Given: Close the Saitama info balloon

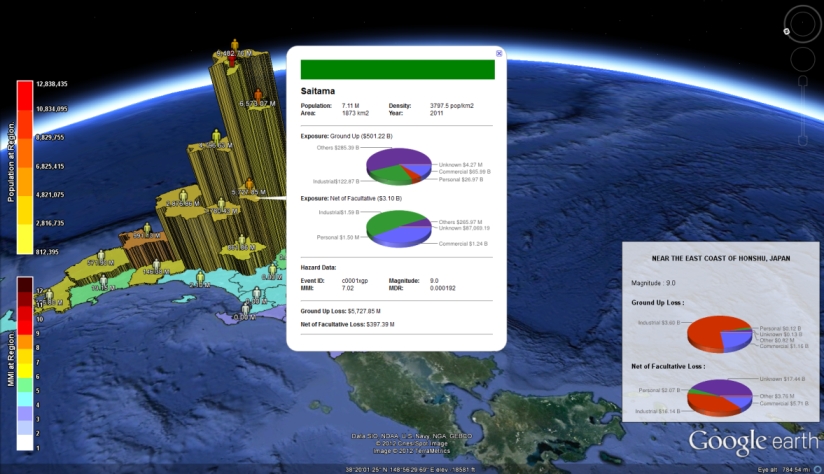Looking at the screenshot, I should (x=499, y=53).
